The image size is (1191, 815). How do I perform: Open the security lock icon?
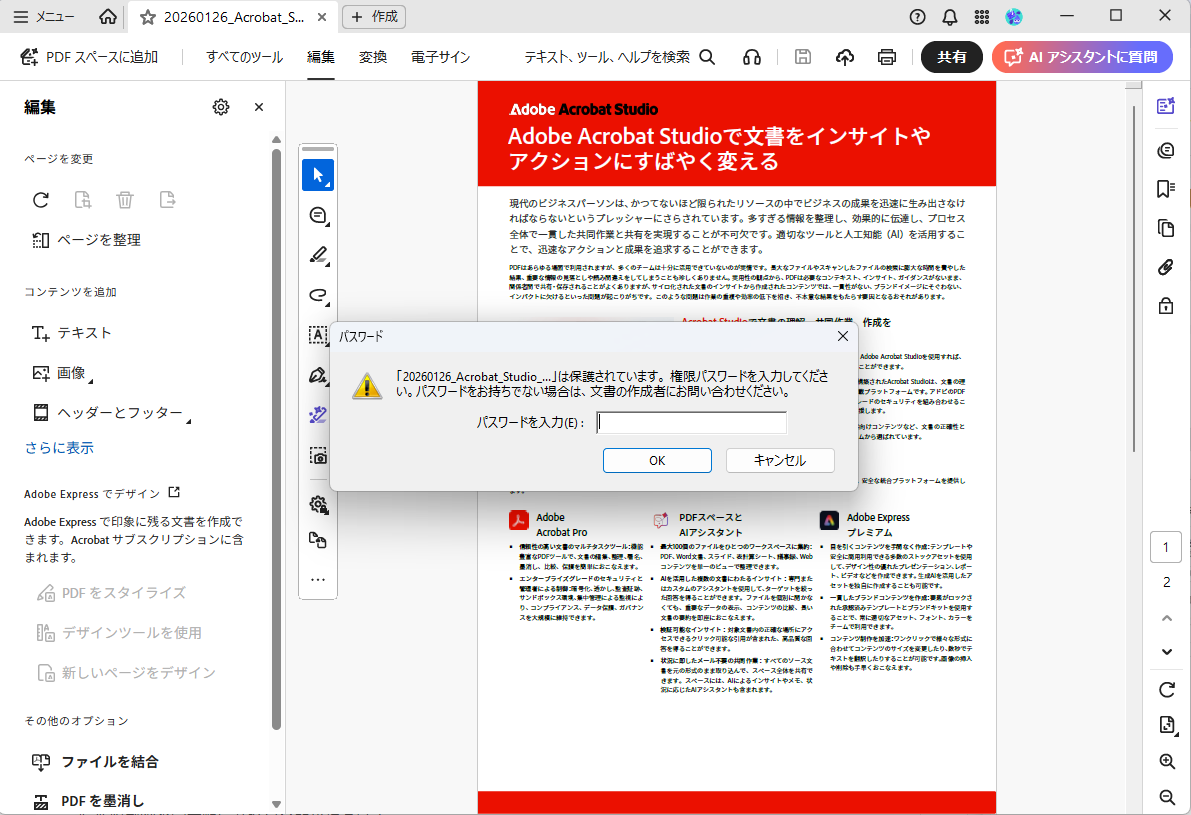[x=1166, y=305]
